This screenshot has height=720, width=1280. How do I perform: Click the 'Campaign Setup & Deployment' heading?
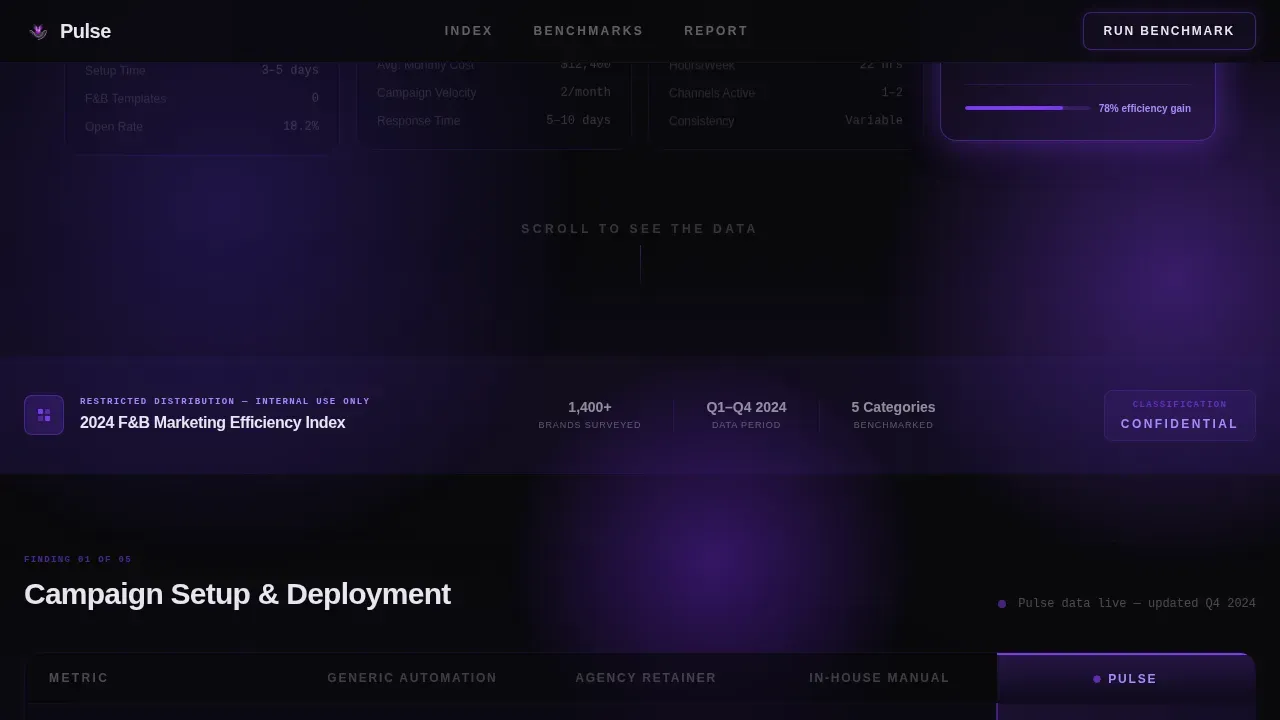point(237,594)
